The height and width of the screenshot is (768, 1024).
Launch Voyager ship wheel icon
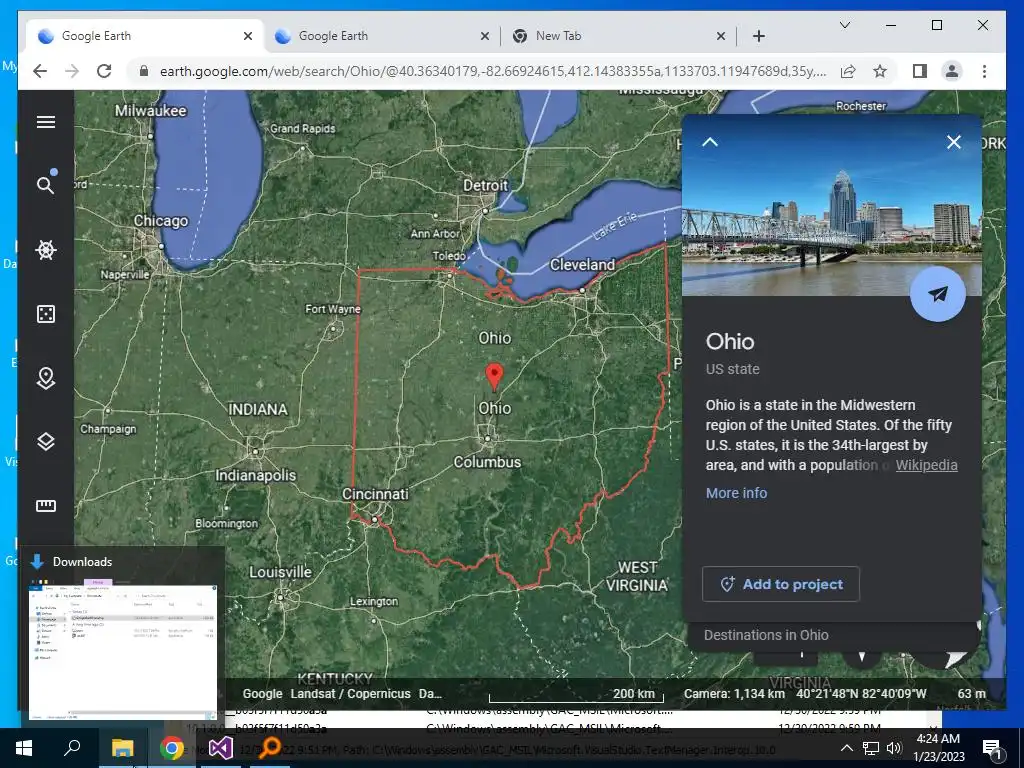tap(46, 249)
